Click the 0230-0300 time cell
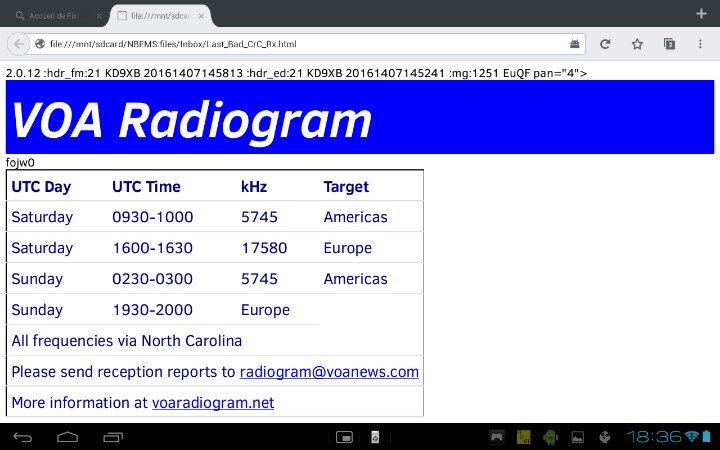 [x=153, y=279]
